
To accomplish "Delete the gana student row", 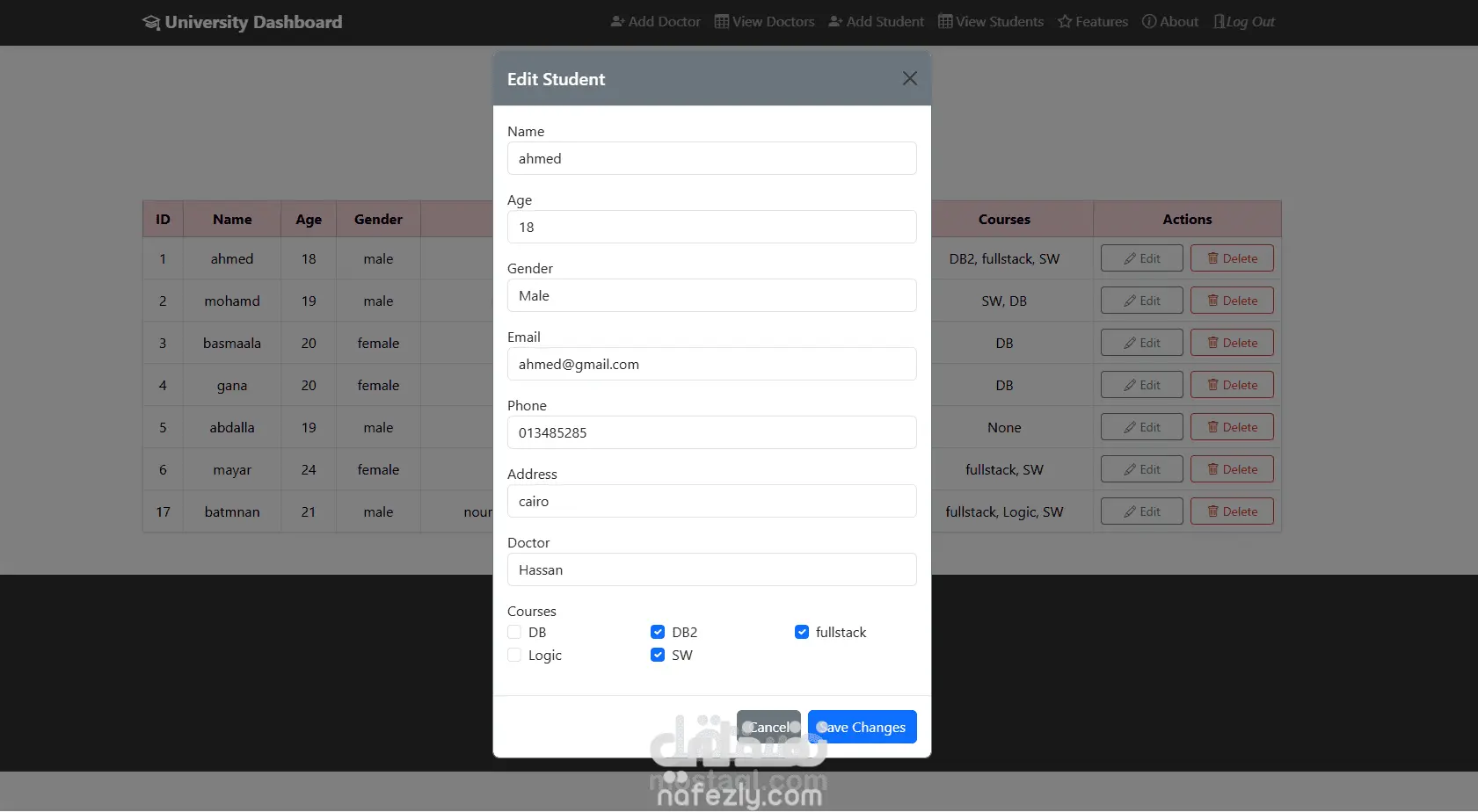I will tap(1232, 385).
